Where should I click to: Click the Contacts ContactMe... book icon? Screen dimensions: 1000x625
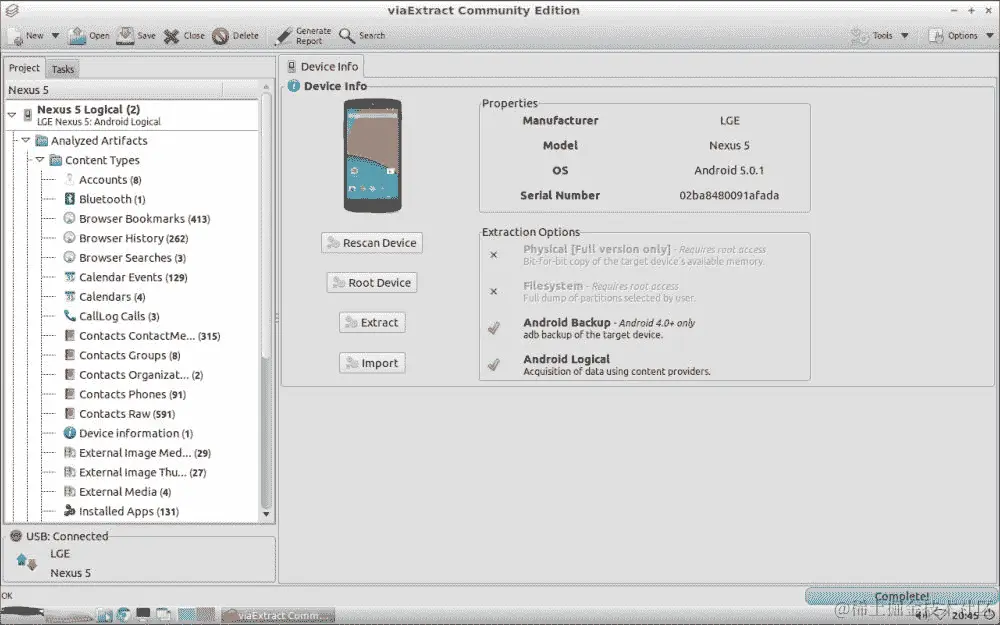click(x=70, y=335)
